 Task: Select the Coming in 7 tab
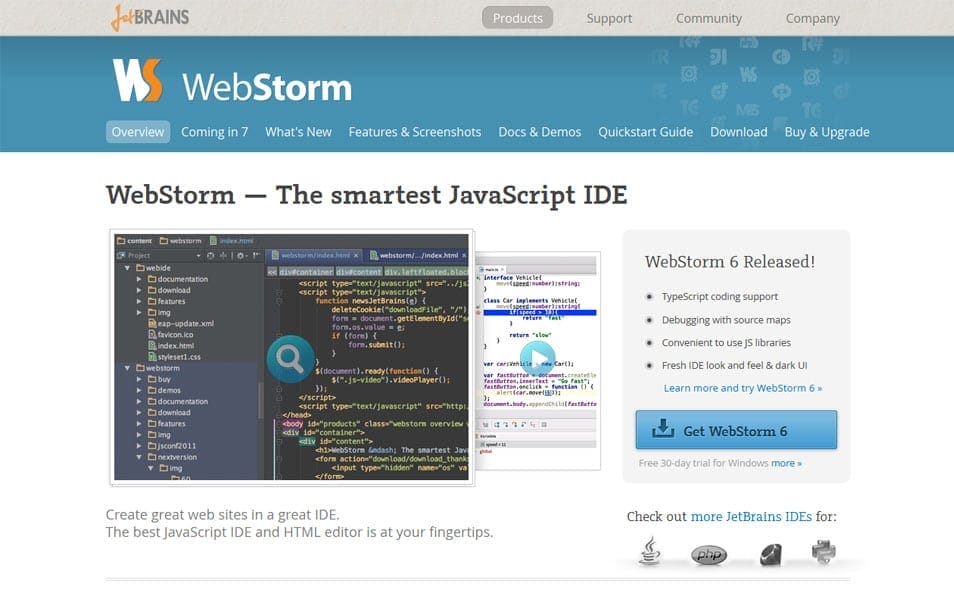214,131
